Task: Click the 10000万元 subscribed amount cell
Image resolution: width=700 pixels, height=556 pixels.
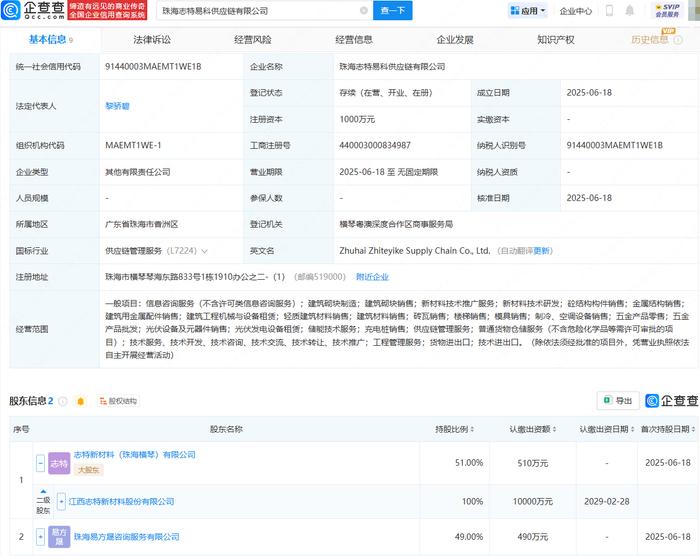Action: [533, 502]
